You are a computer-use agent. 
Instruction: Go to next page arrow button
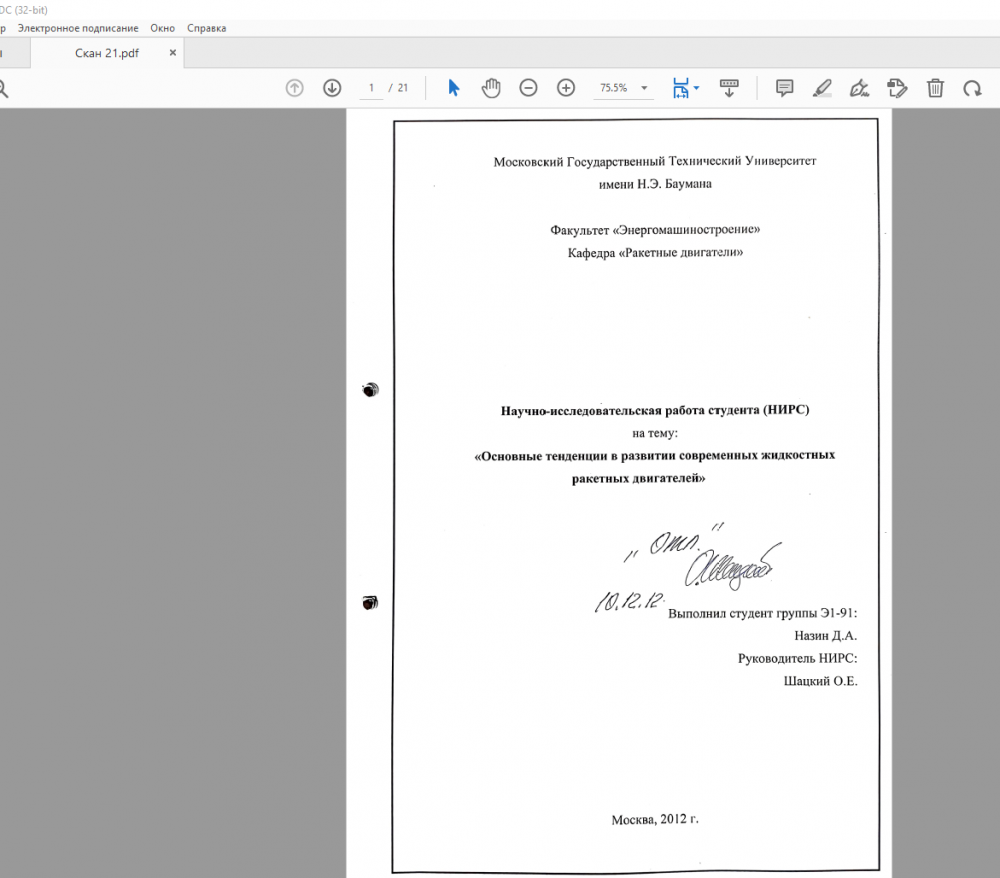tap(332, 88)
